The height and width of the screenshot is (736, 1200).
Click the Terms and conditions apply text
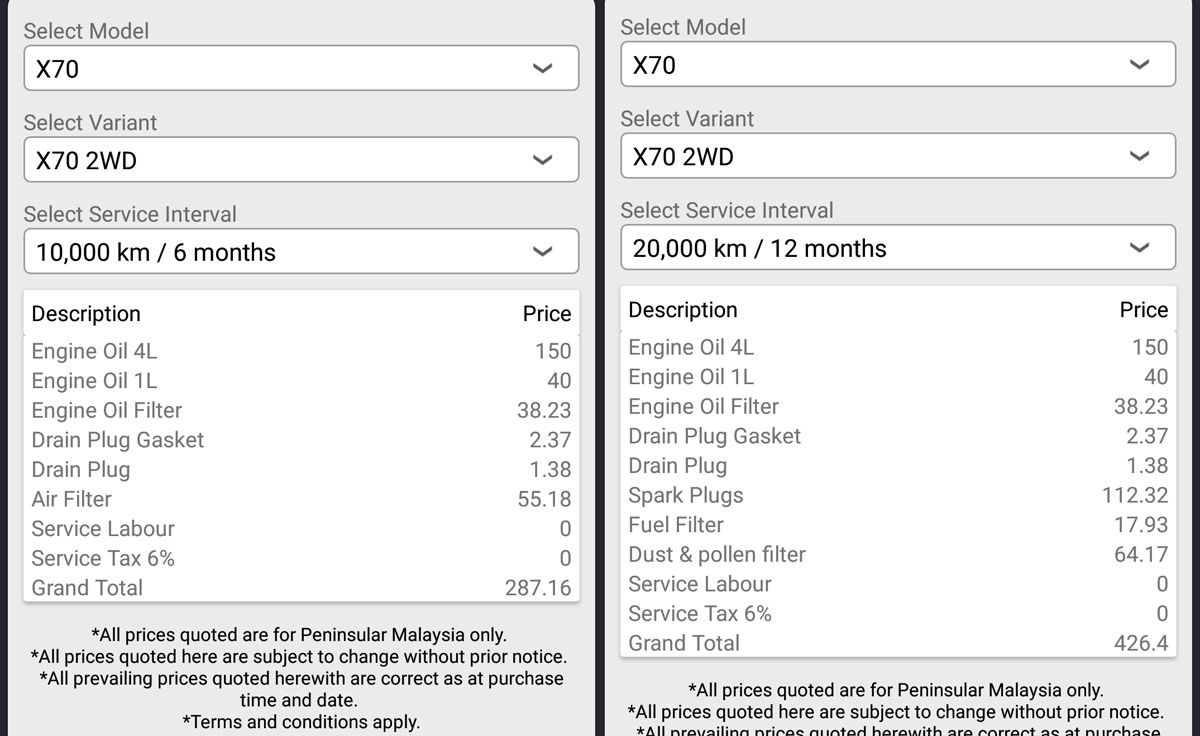(x=301, y=722)
